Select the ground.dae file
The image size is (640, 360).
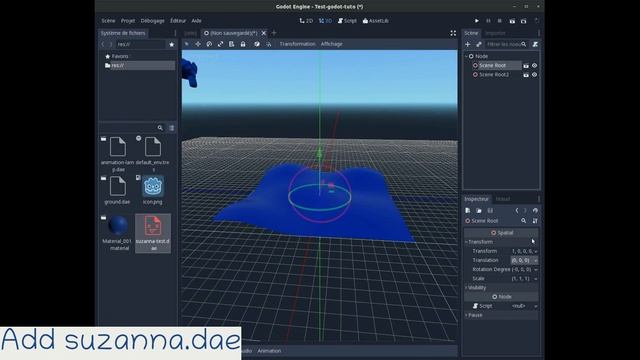click(x=118, y=190)
